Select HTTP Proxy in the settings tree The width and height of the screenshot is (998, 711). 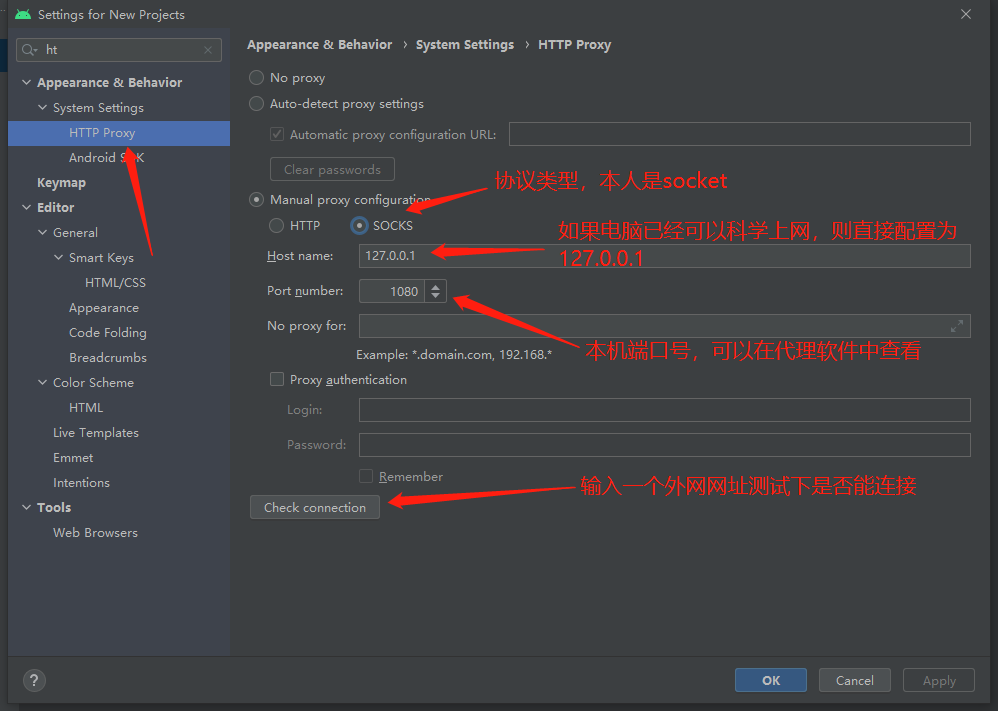119,133
